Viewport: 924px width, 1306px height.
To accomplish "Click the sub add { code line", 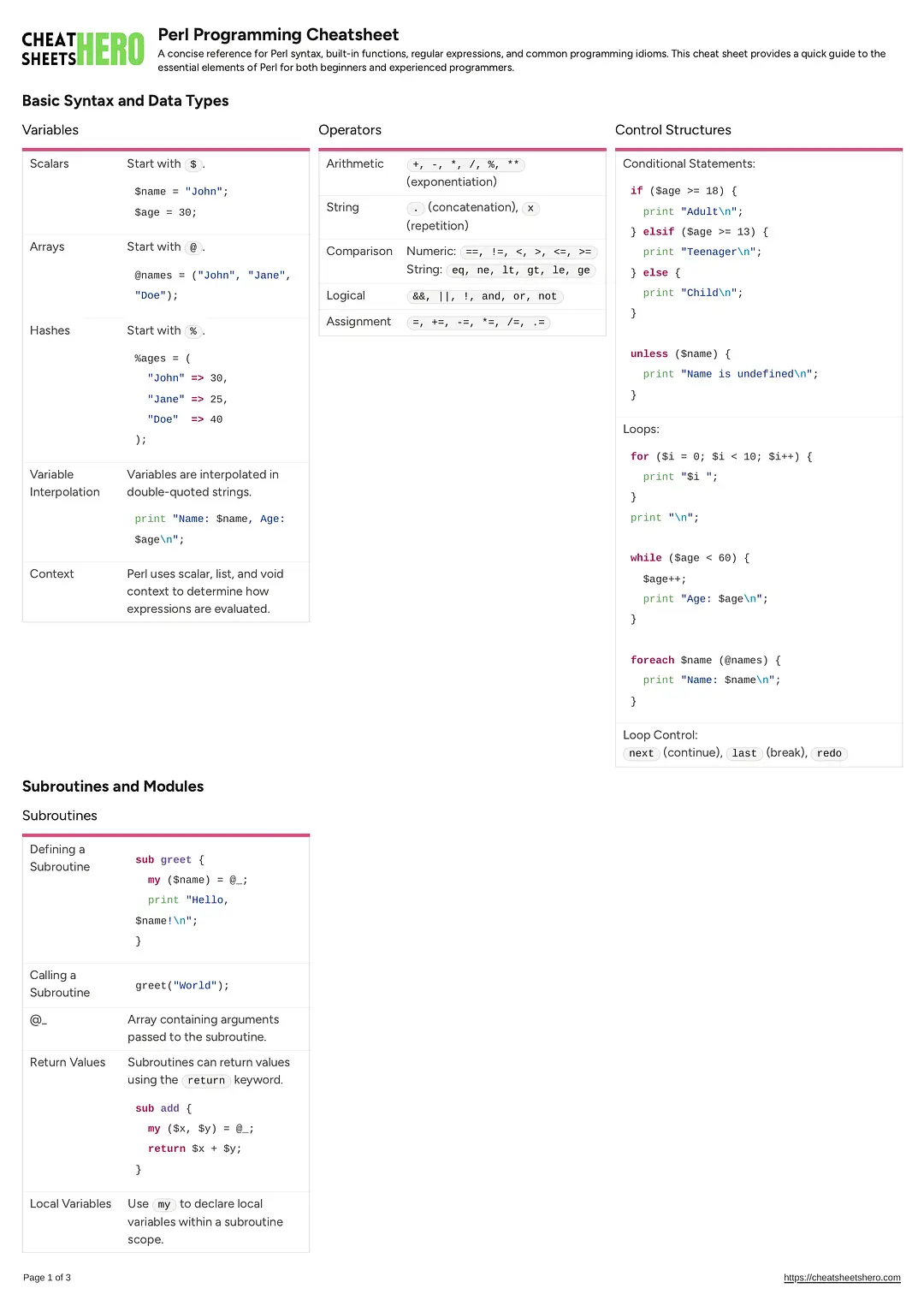I will coord(163,1108).
